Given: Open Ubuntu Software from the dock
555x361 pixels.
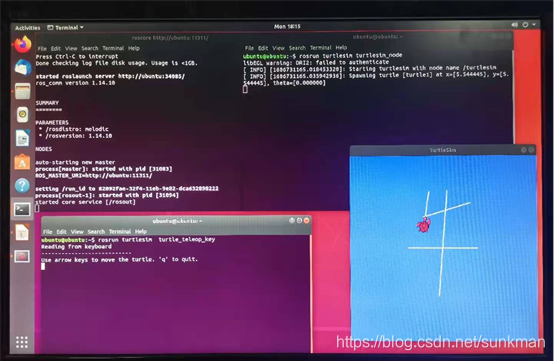Looking at the screenshot, I should click(22, 162).
